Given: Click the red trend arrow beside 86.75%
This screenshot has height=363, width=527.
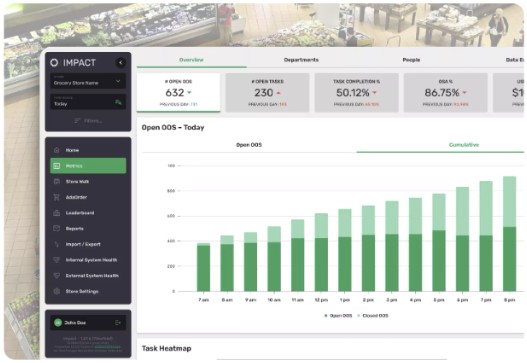Looking at the screenshot, I should (464, 92).
